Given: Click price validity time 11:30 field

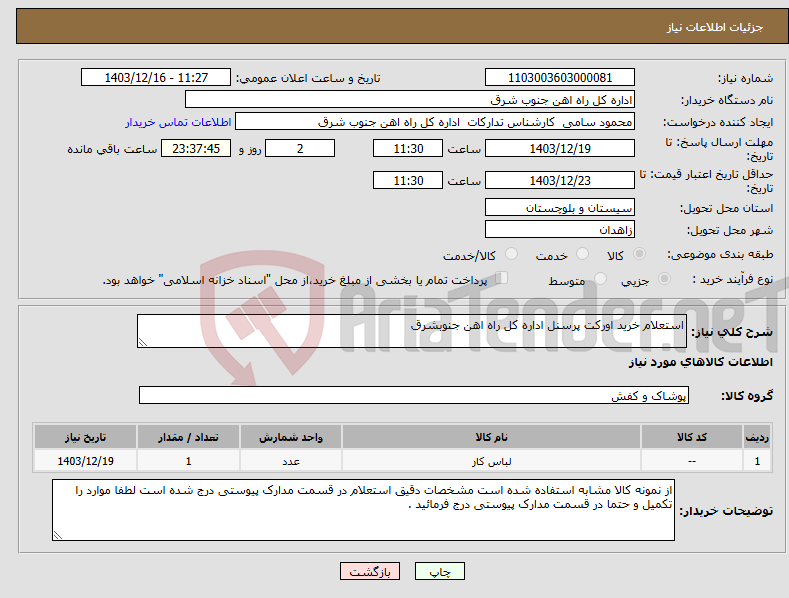Looking at the screenshot, I should coord(408,180).
